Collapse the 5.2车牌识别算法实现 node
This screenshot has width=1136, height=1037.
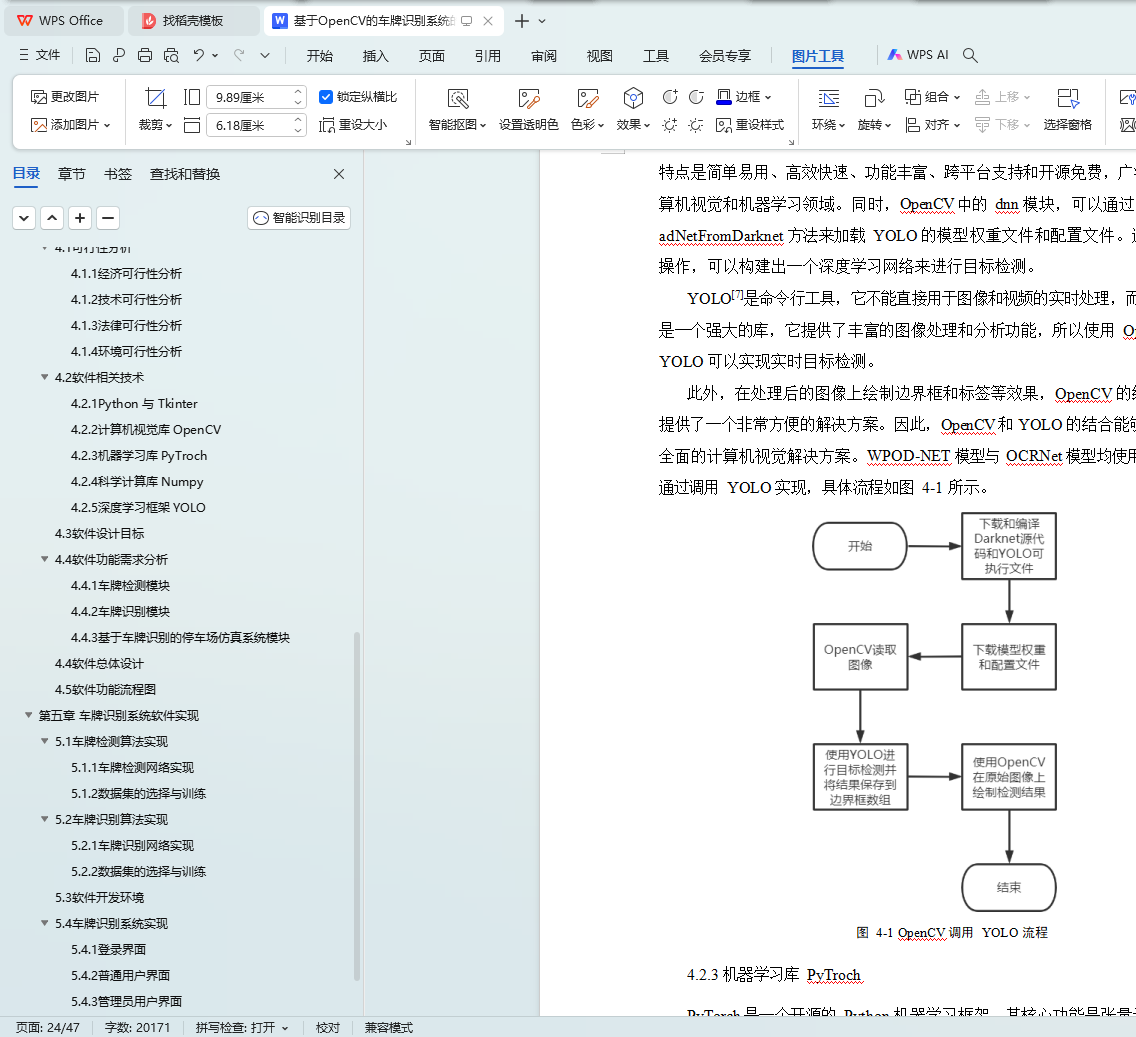[x=45, y=819]
